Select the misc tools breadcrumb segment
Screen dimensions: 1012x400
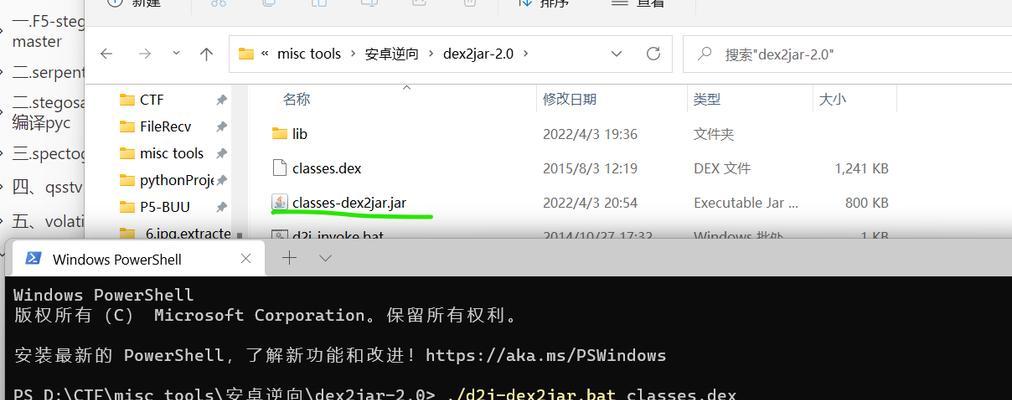309,54
